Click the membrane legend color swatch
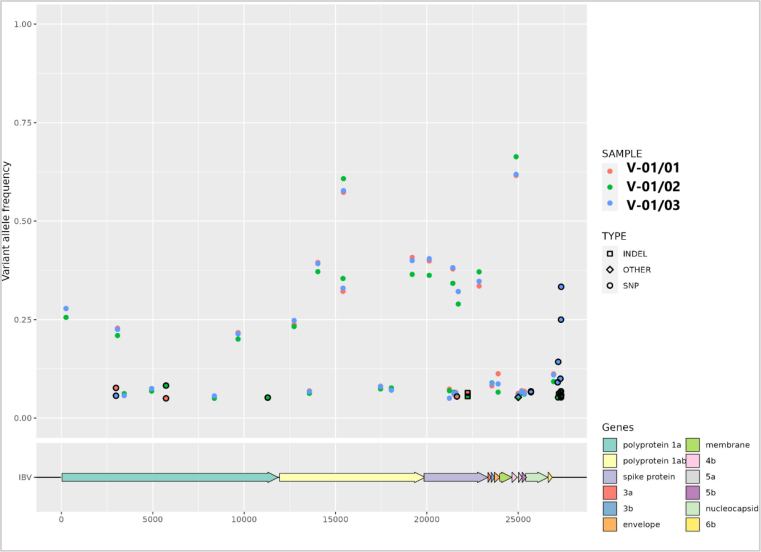The image size is (761, 552). tap(692, 445)
